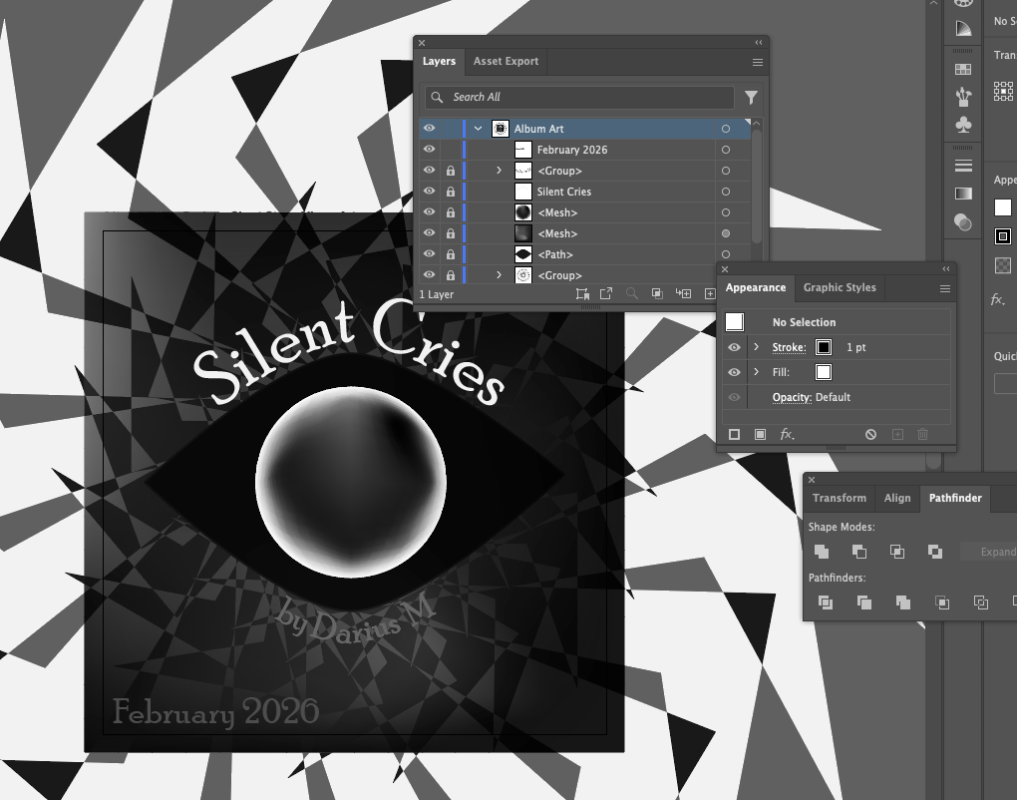1017x800 pixels.
Task: Click thumbnail of first Mesh item
Action: (x=523, y=212)
